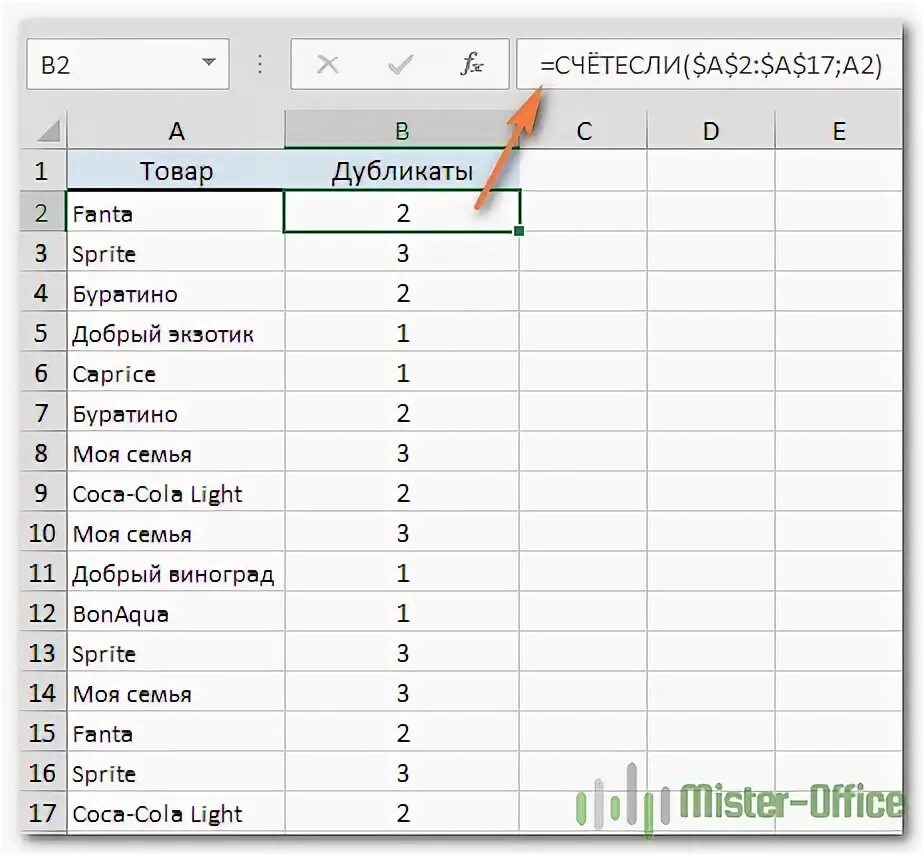The width and height of the screenshot is (924, 856).
Task: Click the 'Дубликаты' header cell
Action: click(x=402, y=170)
